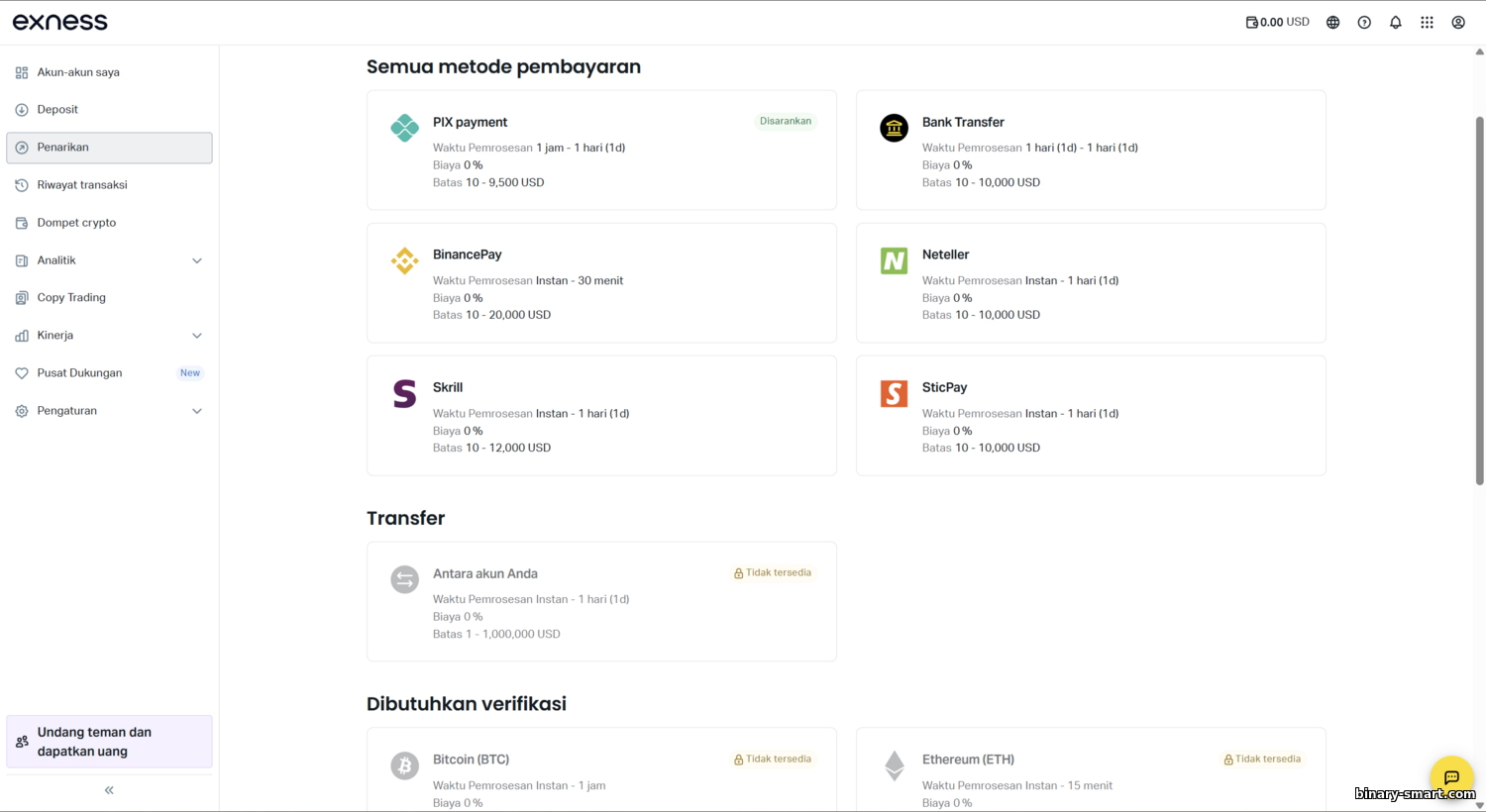
Task: Expand the Pengaturan submenu
Action: pyautogui.click(x=196, y=411)
